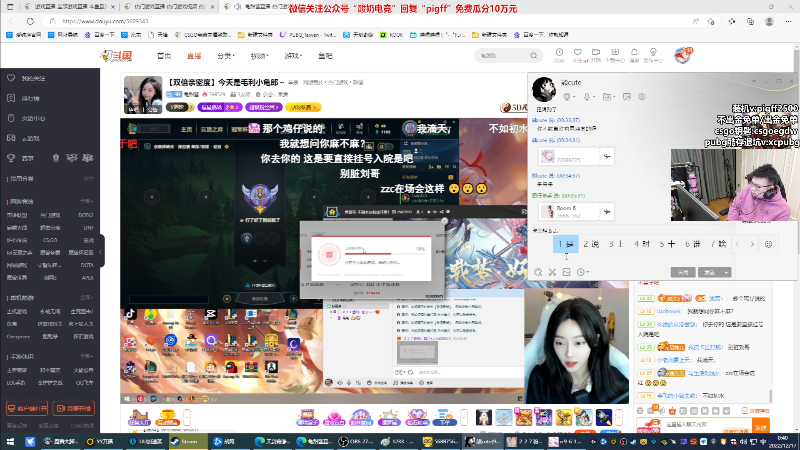Click the search magnifier icon
The width and height of the screenshot is (800, 450).
tap(534, 55)
